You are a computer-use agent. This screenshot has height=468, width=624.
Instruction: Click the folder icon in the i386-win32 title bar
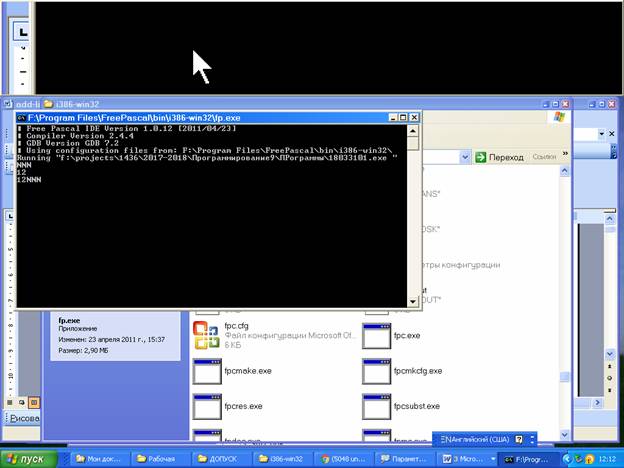pyautogui.click(x=48, y=104)
